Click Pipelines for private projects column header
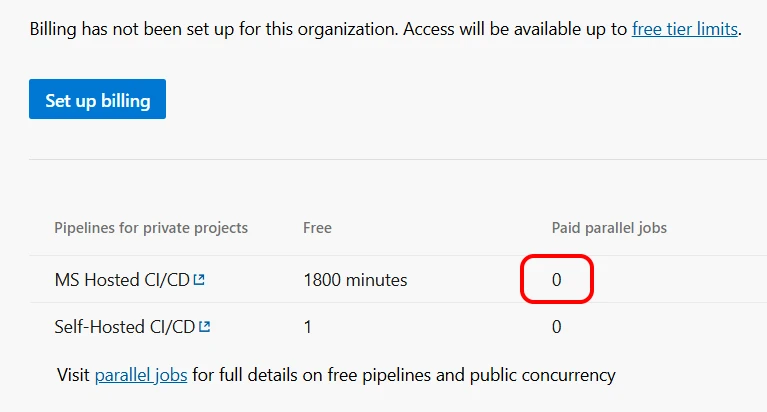 click(151, 228)
